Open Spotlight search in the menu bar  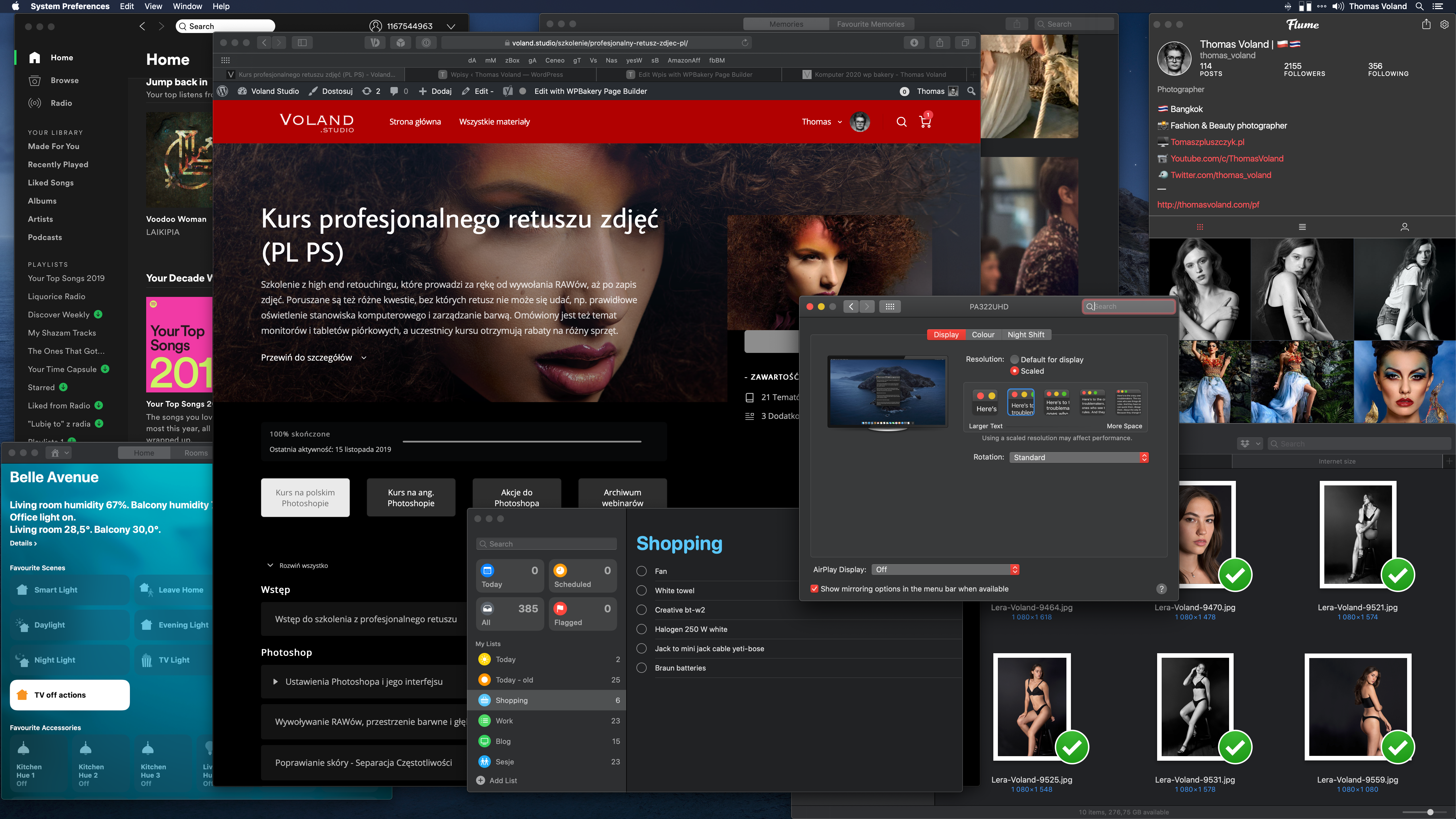[1419, 6]
